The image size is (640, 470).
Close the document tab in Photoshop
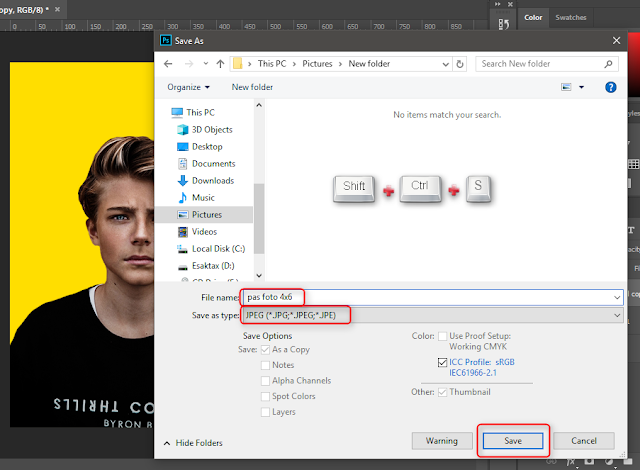(x=58, y=9)
